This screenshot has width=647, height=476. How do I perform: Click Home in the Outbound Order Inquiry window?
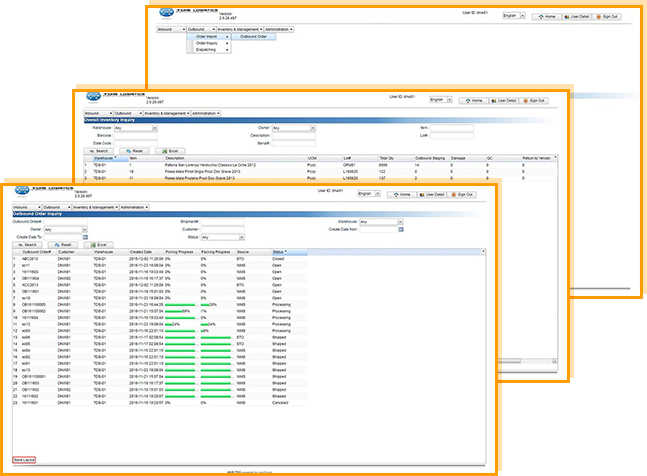(x=402, y=193)
